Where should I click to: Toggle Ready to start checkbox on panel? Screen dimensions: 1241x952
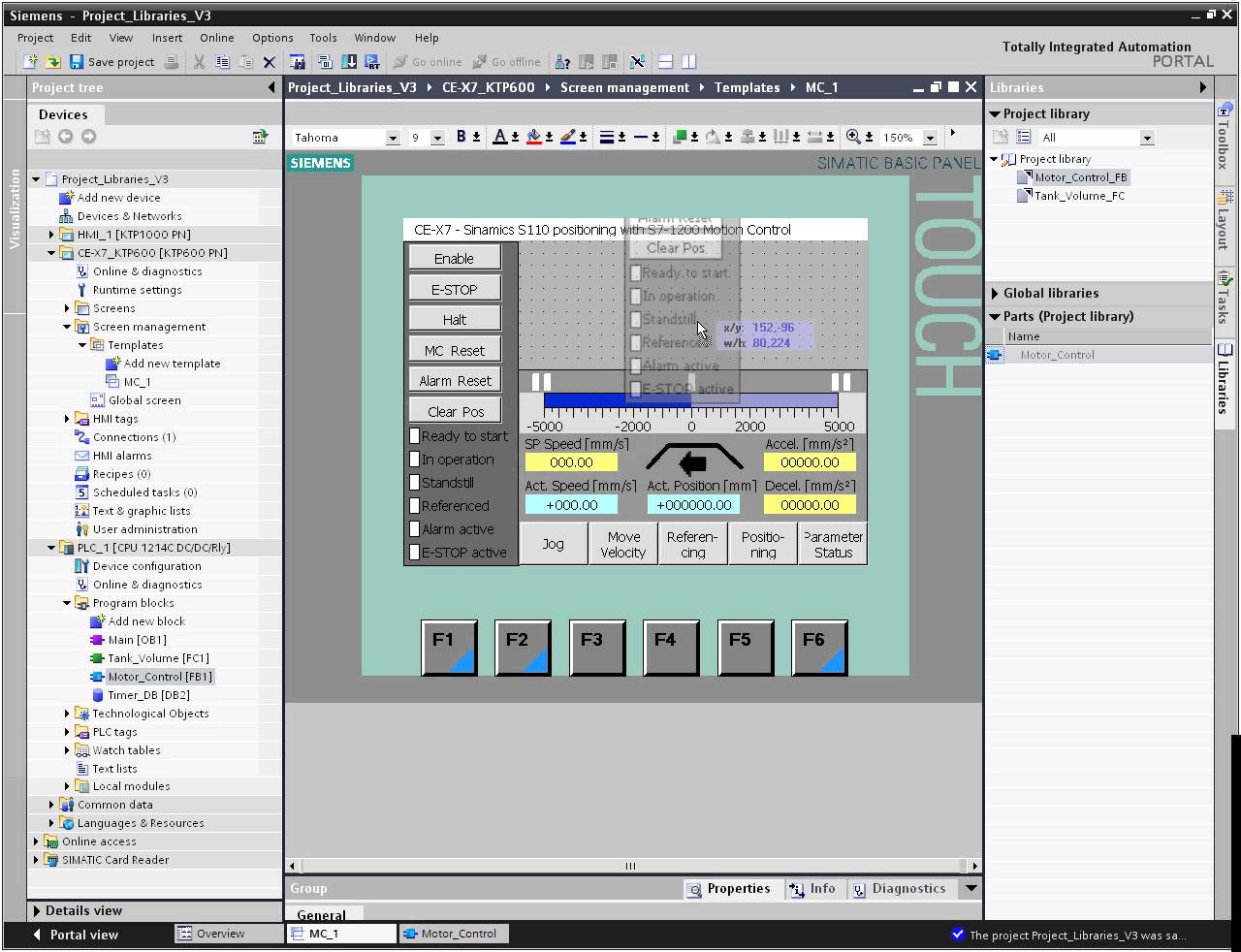415,436
